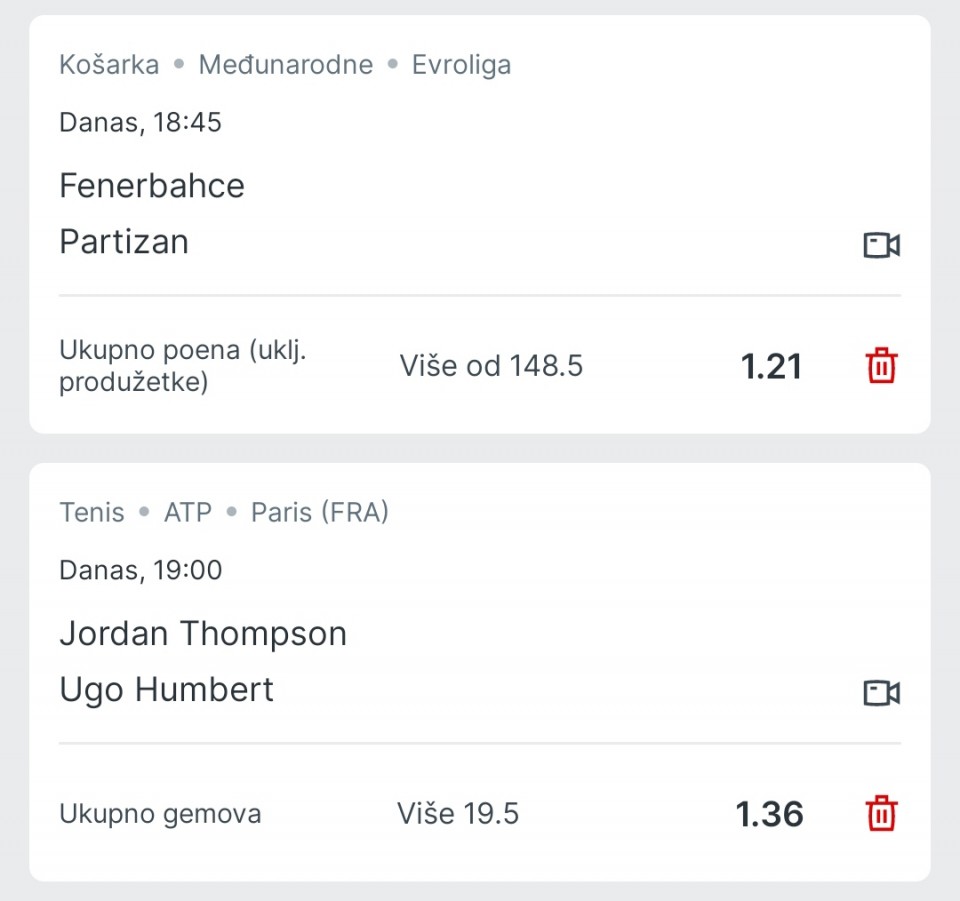Tap the Više 19.5 selection
Image resolution: width=960 pixels, height=901 pixels.
458,814
